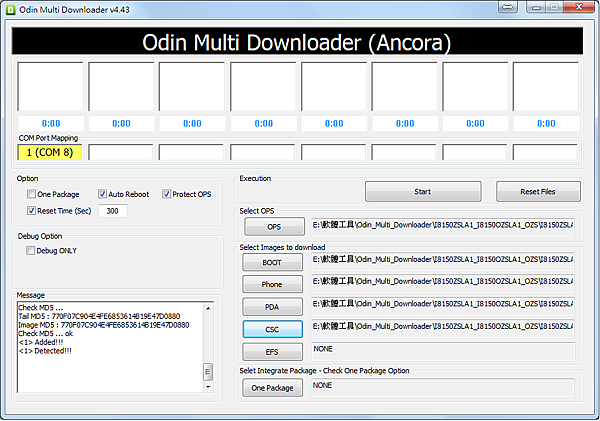The width and height of the screenshot is (600, 421).
Task: Click the EFS path field showing NONE
Action: [x=443, y=351]
